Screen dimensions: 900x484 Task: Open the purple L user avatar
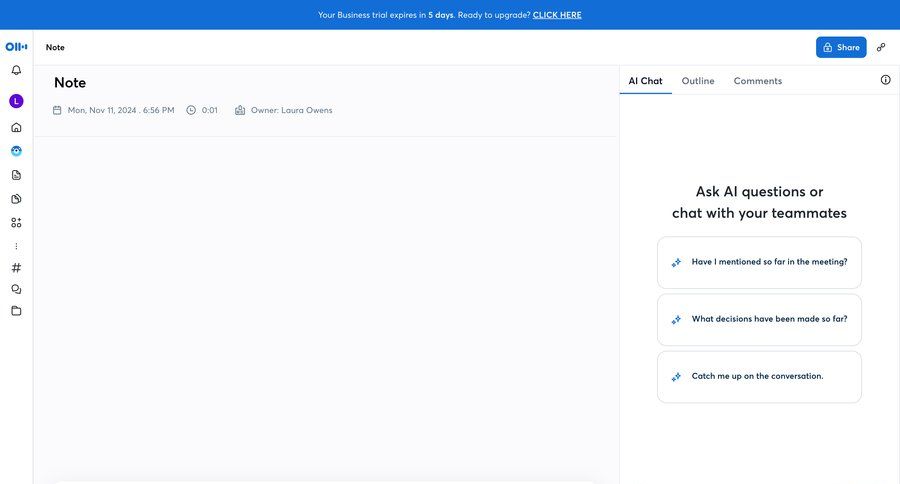pyautogui.click(x=16, y=102)
